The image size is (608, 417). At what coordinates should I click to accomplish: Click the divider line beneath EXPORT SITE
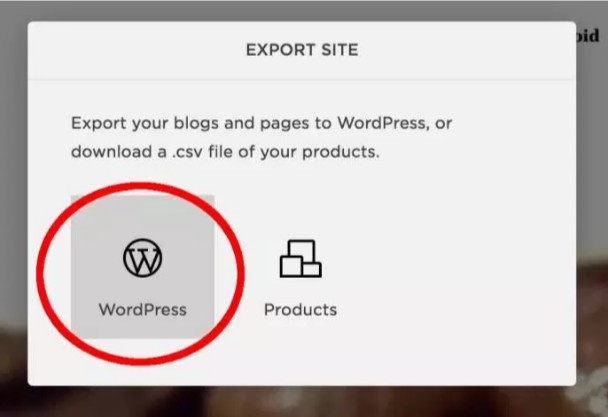pos(302,80)
